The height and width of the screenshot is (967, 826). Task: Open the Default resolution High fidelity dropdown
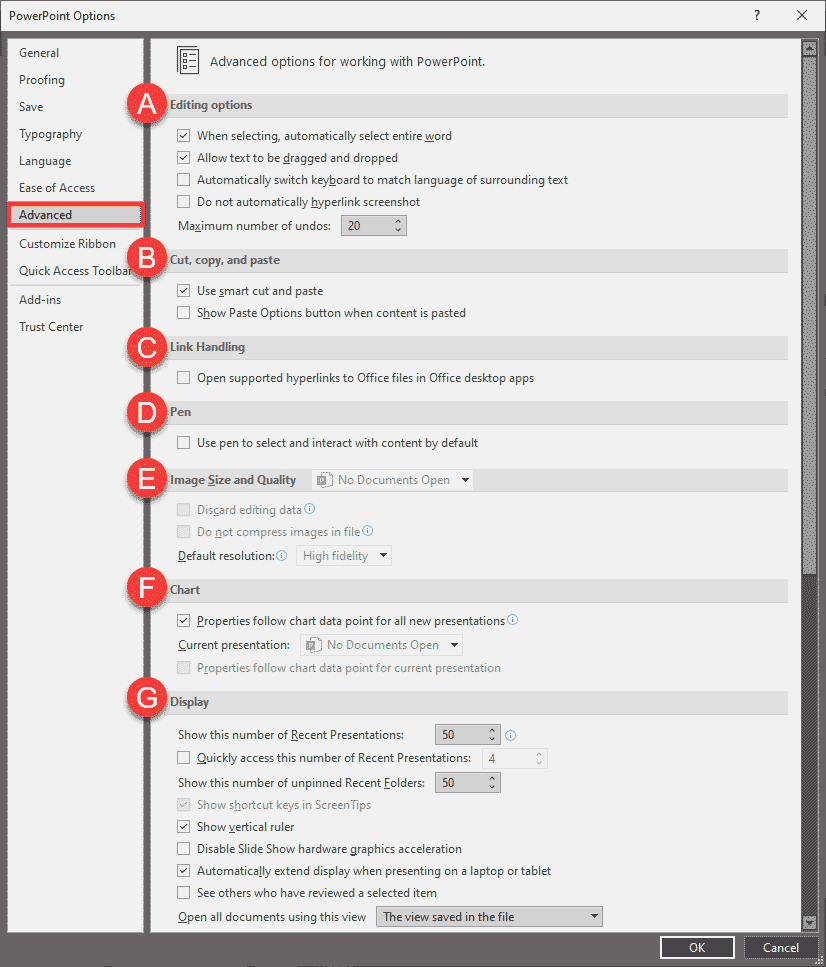(383, 555)
